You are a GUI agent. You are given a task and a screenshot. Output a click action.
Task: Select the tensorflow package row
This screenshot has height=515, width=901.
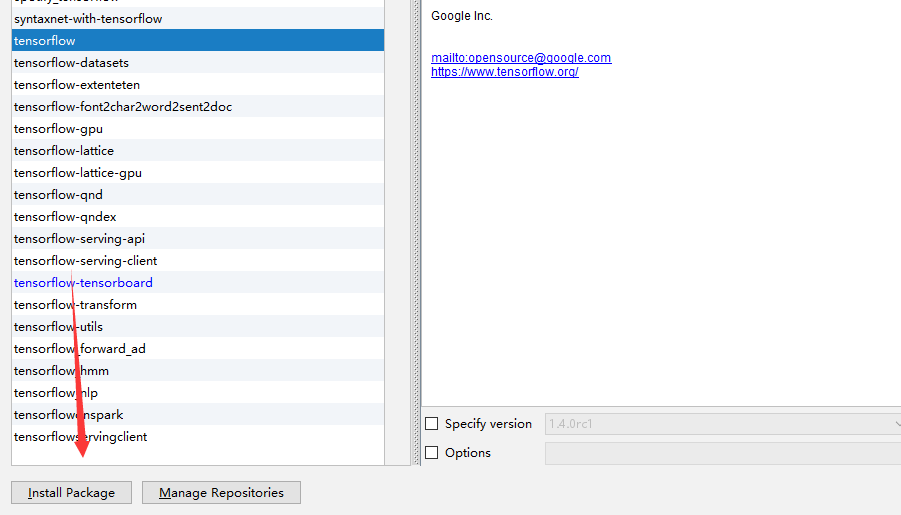coord(198,40)
